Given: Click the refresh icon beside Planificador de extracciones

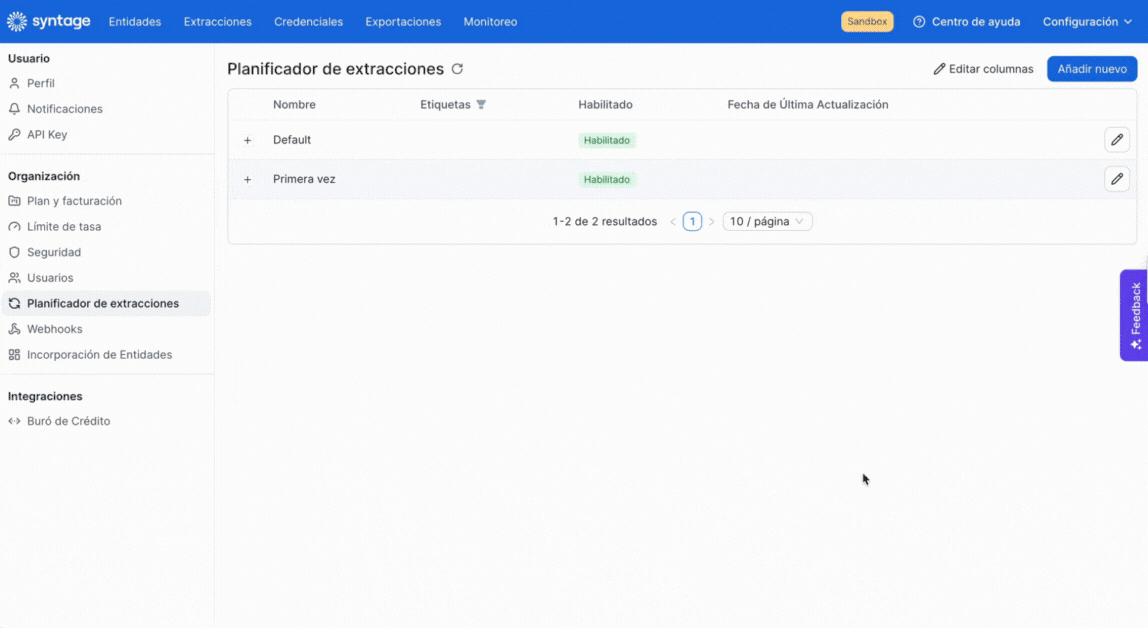Looking at the screenshot, I should coord(458,69).
